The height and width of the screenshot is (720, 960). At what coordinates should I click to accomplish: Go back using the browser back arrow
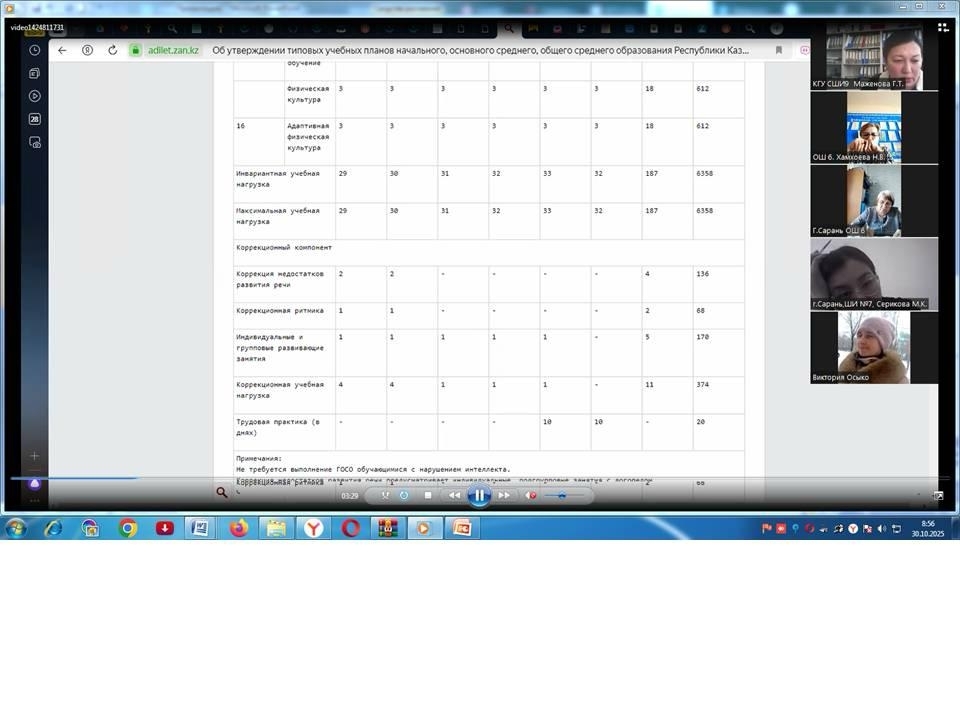62,50
